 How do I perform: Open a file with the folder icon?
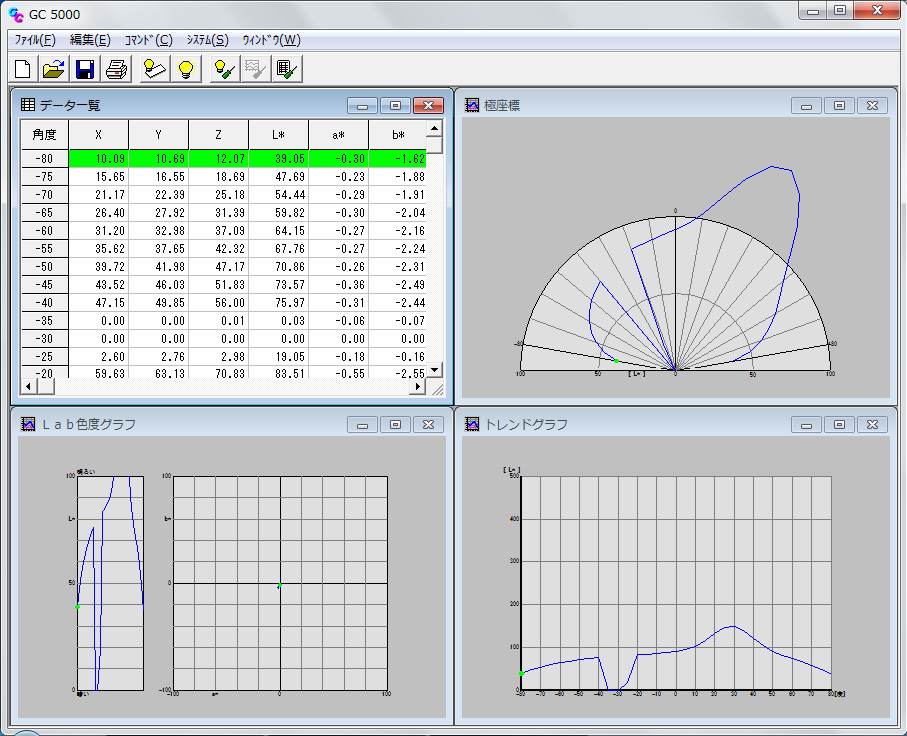tap(54, 69)
